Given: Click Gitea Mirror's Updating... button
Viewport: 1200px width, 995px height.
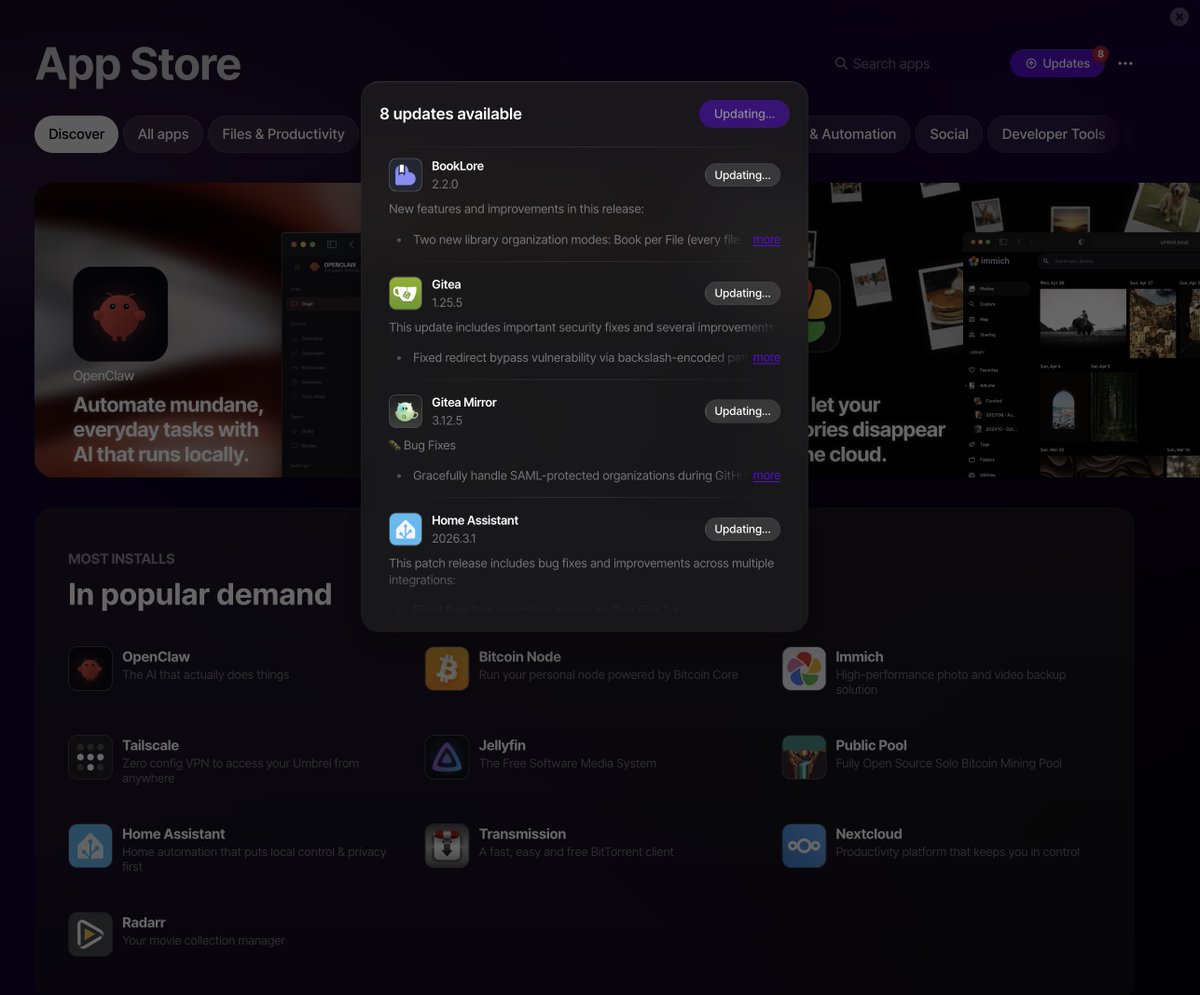Looking at the screenshot, I should click(x=742, y=411).
